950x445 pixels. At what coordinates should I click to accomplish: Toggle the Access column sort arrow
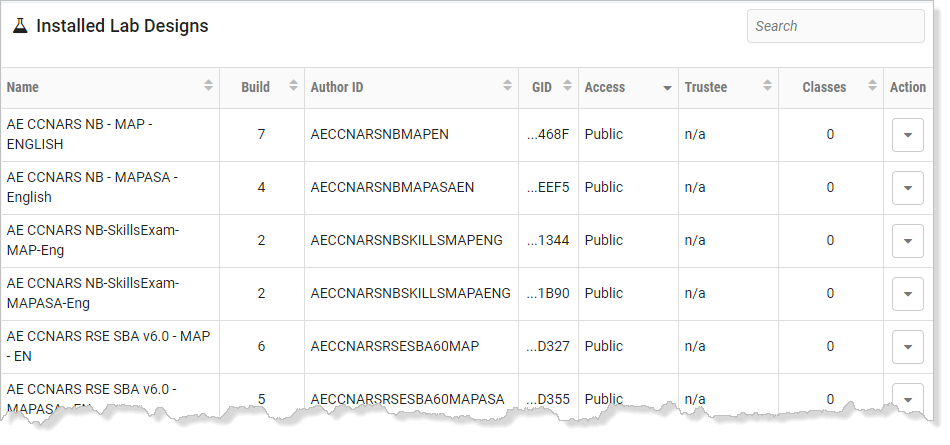point(667,89)
